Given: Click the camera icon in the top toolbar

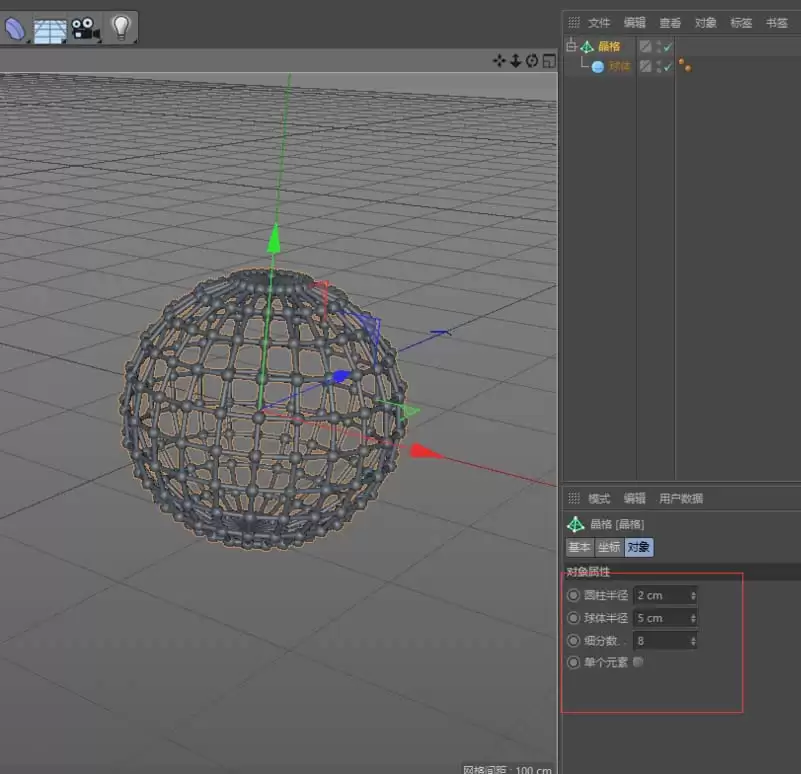Looking at the screenshot, I should click(x=84, y=27).
